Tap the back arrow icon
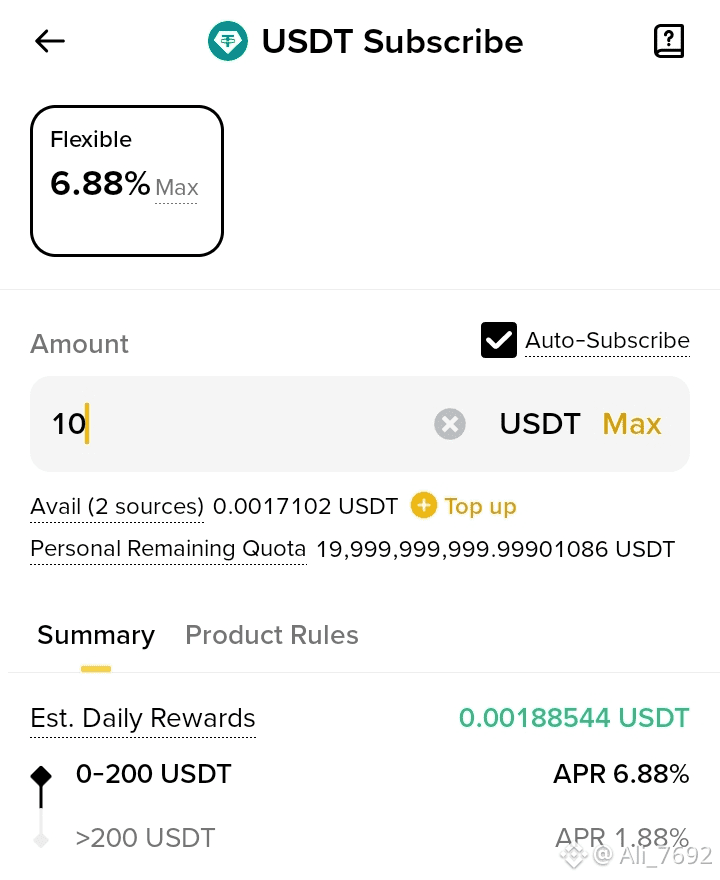 tap(50, 41)
